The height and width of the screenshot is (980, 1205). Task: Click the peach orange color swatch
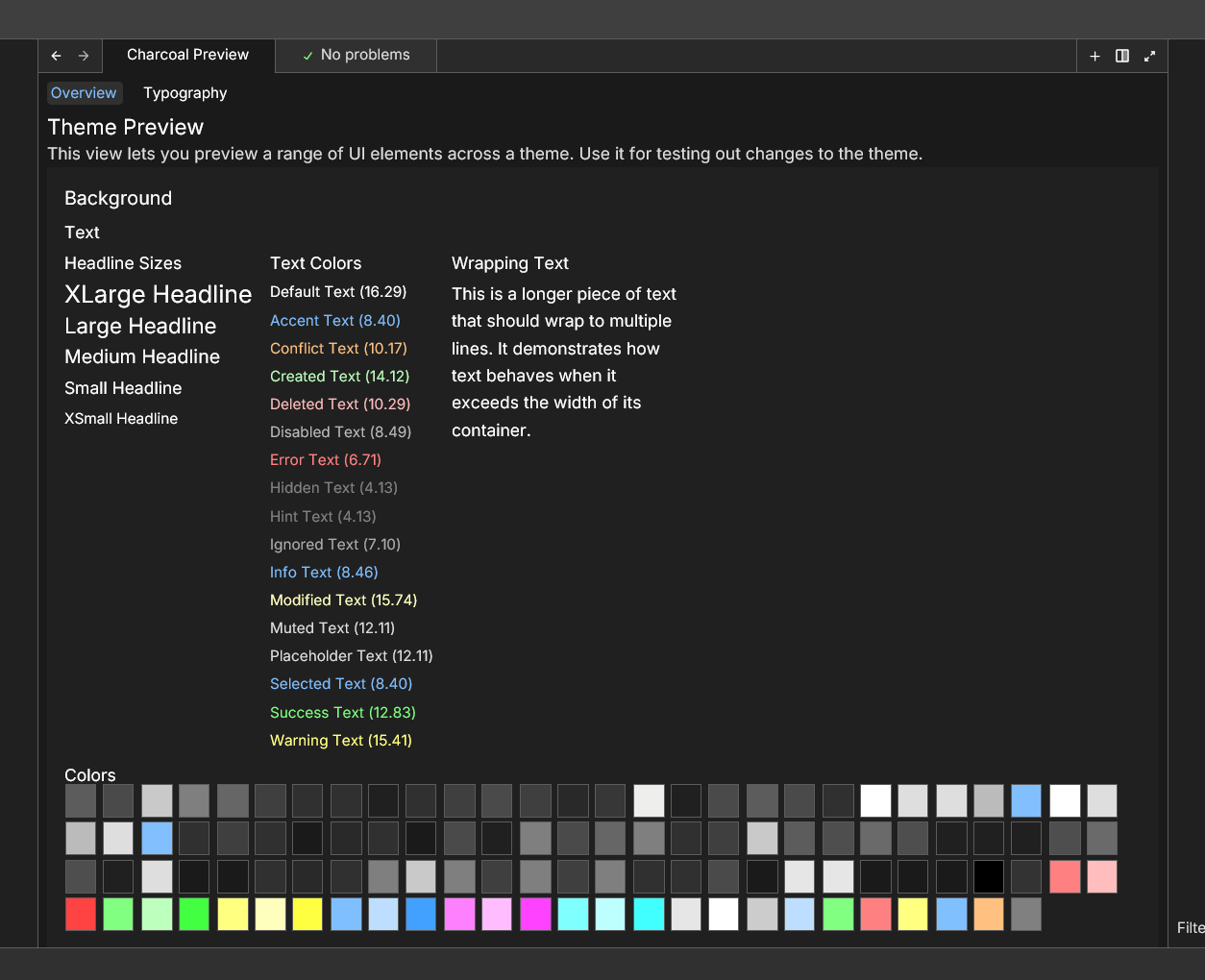[989, 914]
